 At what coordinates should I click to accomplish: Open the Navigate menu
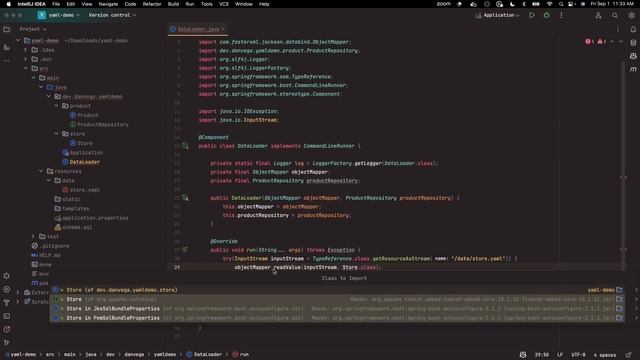coord(108,4)
